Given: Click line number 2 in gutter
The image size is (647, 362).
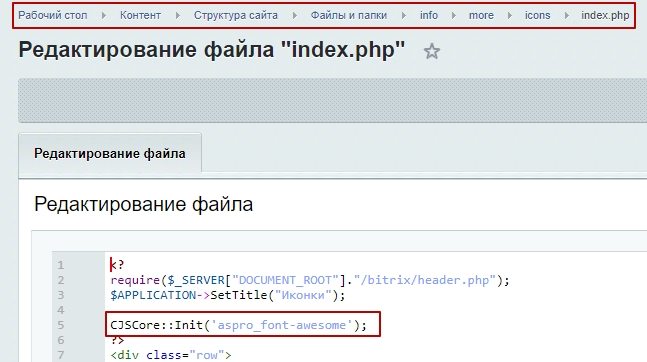Looking at the screenshot, I should pyautogui.click(x=61, y=280).
